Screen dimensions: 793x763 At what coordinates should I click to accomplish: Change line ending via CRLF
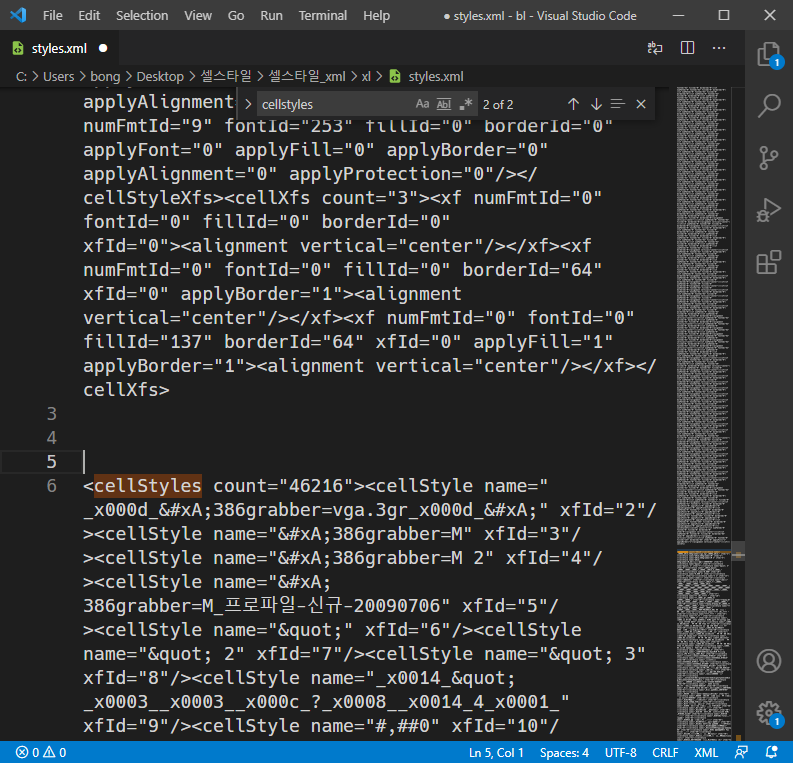(665, 752)
